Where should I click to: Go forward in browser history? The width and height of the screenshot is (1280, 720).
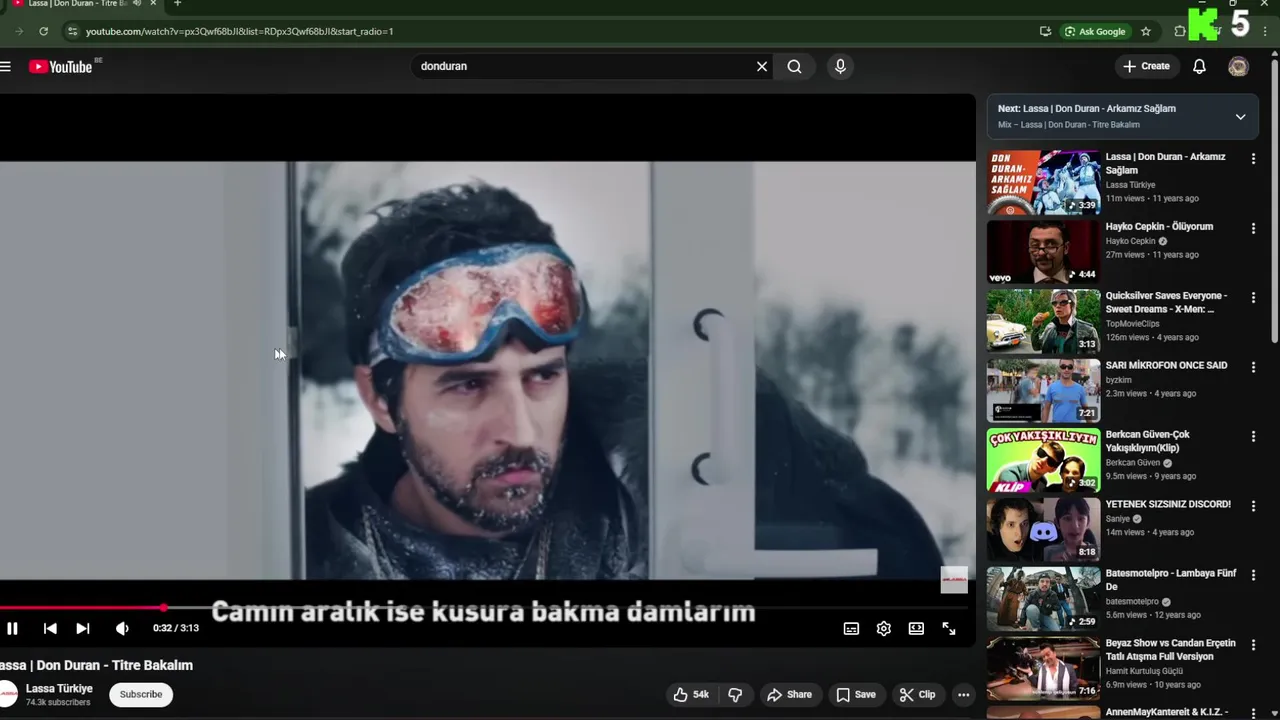17,31
